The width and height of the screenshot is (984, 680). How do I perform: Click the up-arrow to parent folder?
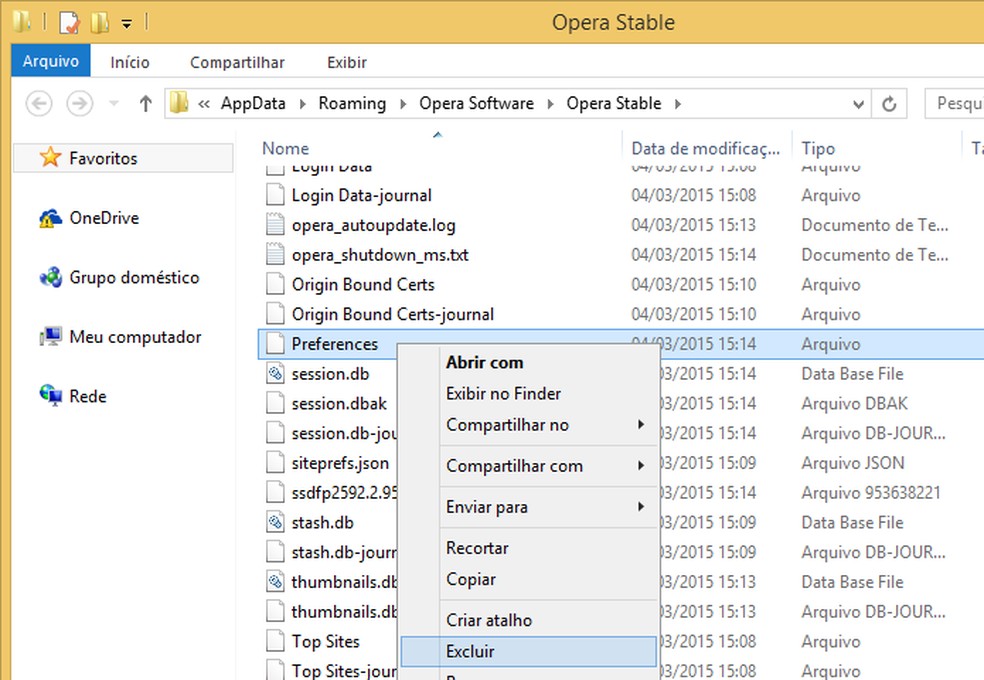[148, 103]
